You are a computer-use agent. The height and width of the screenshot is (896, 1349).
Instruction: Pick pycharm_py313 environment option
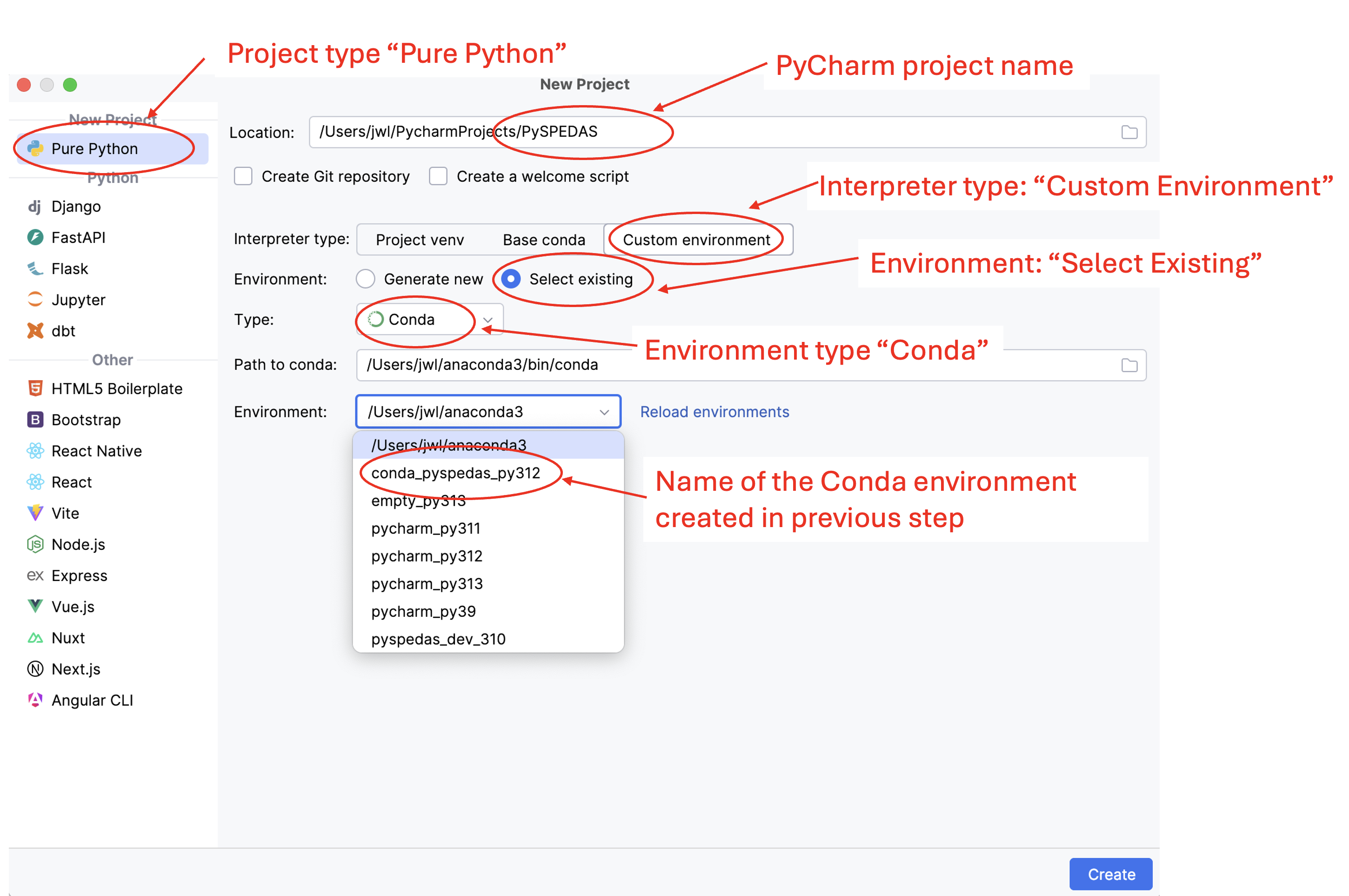488,583
